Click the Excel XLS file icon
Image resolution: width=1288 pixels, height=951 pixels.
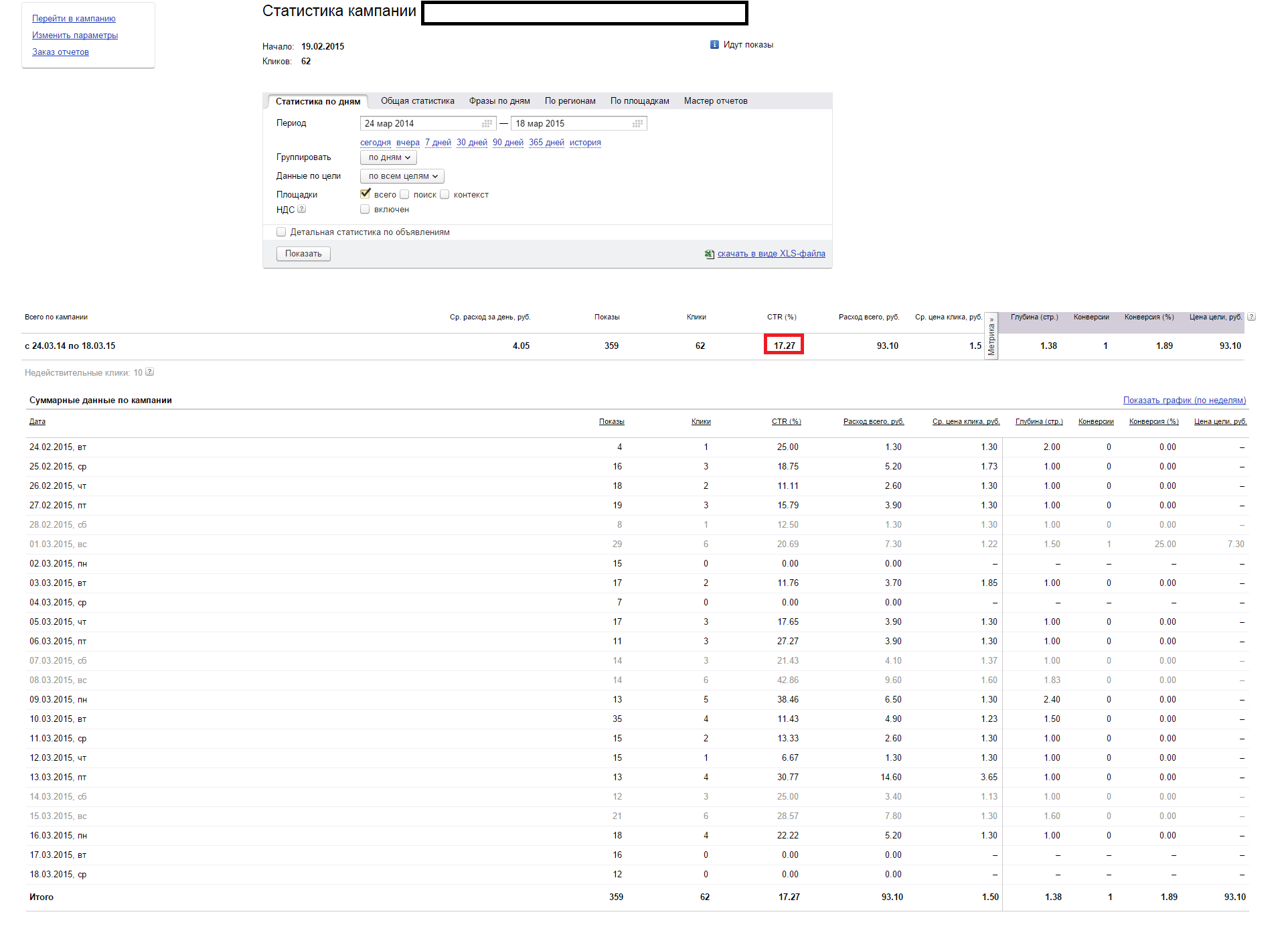pos(709,254)
